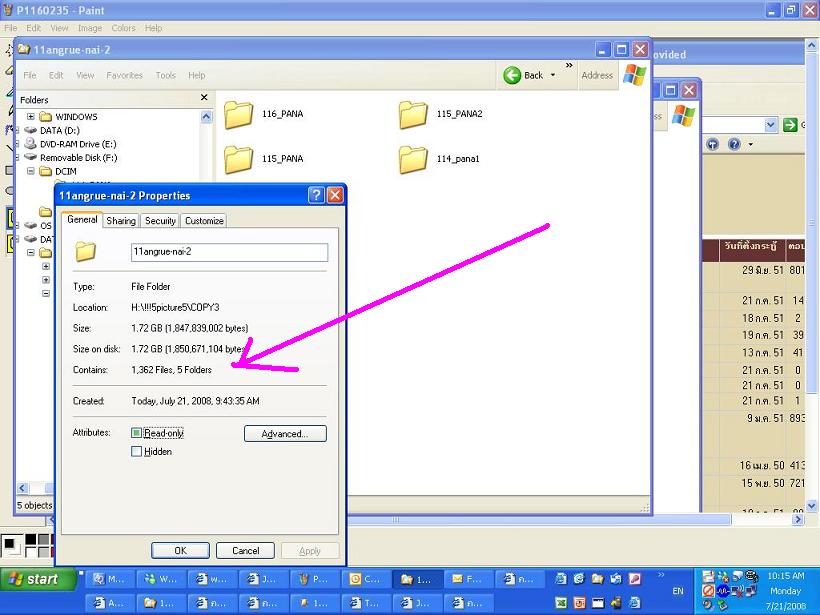Click the Cancel button in Properties
Screen dimensions: 820x615
[245, 551]
